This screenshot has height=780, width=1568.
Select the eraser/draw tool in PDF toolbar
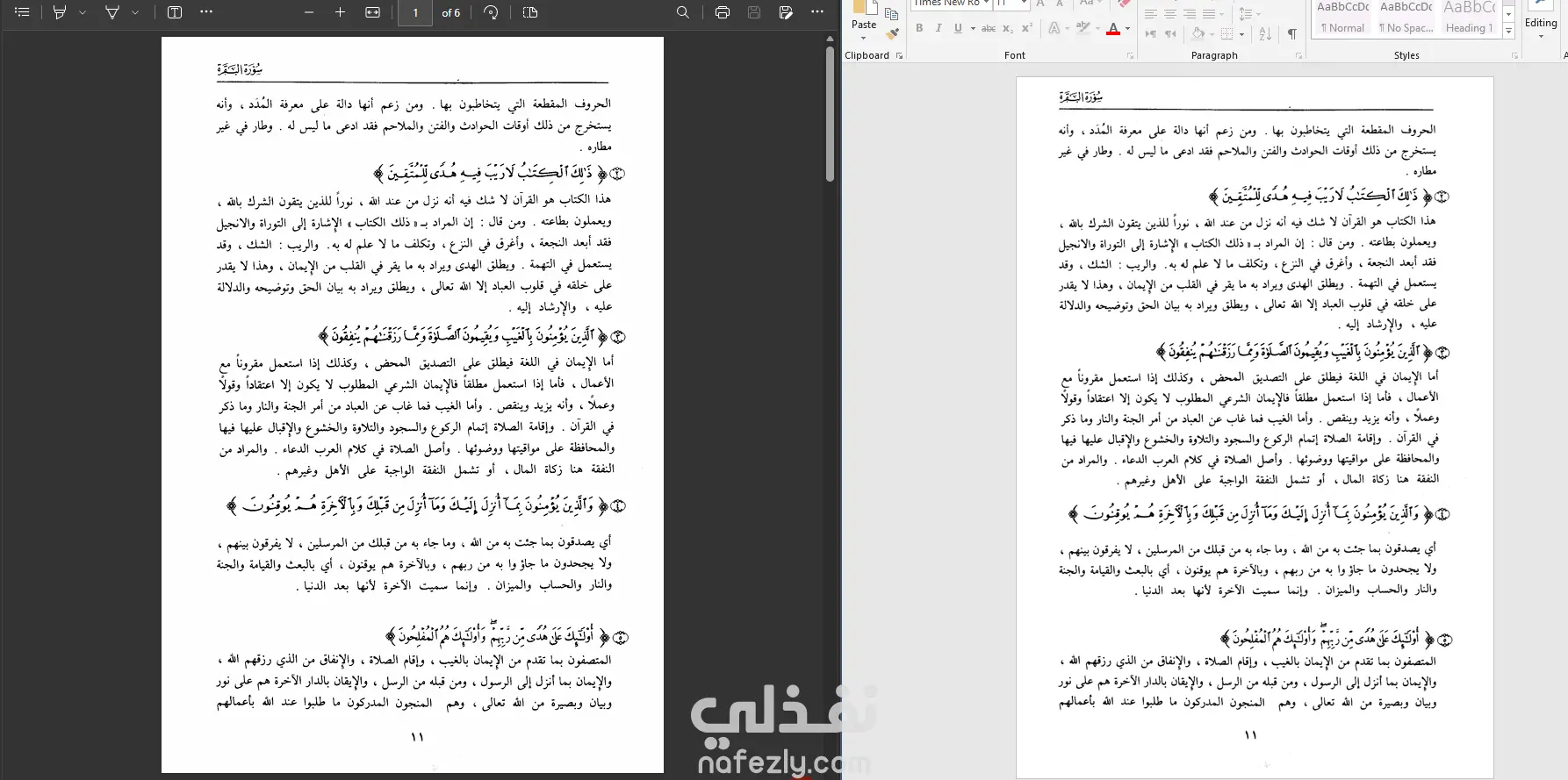(x=112, y=12)
